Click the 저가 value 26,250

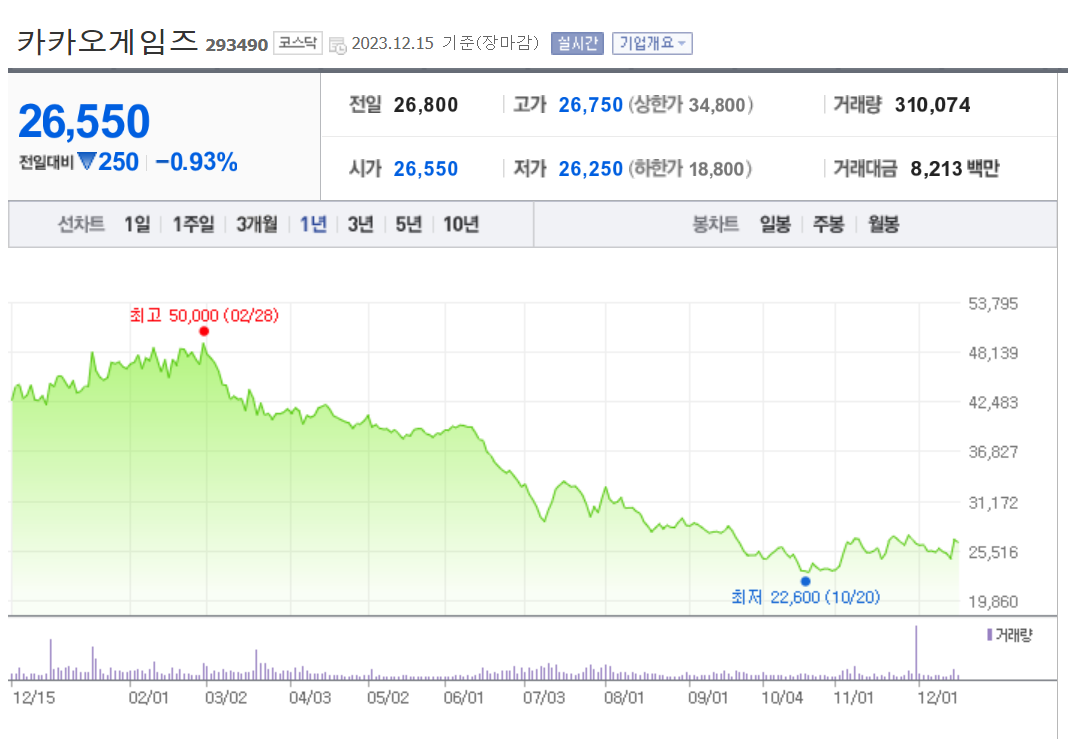[x=591, y=169]
